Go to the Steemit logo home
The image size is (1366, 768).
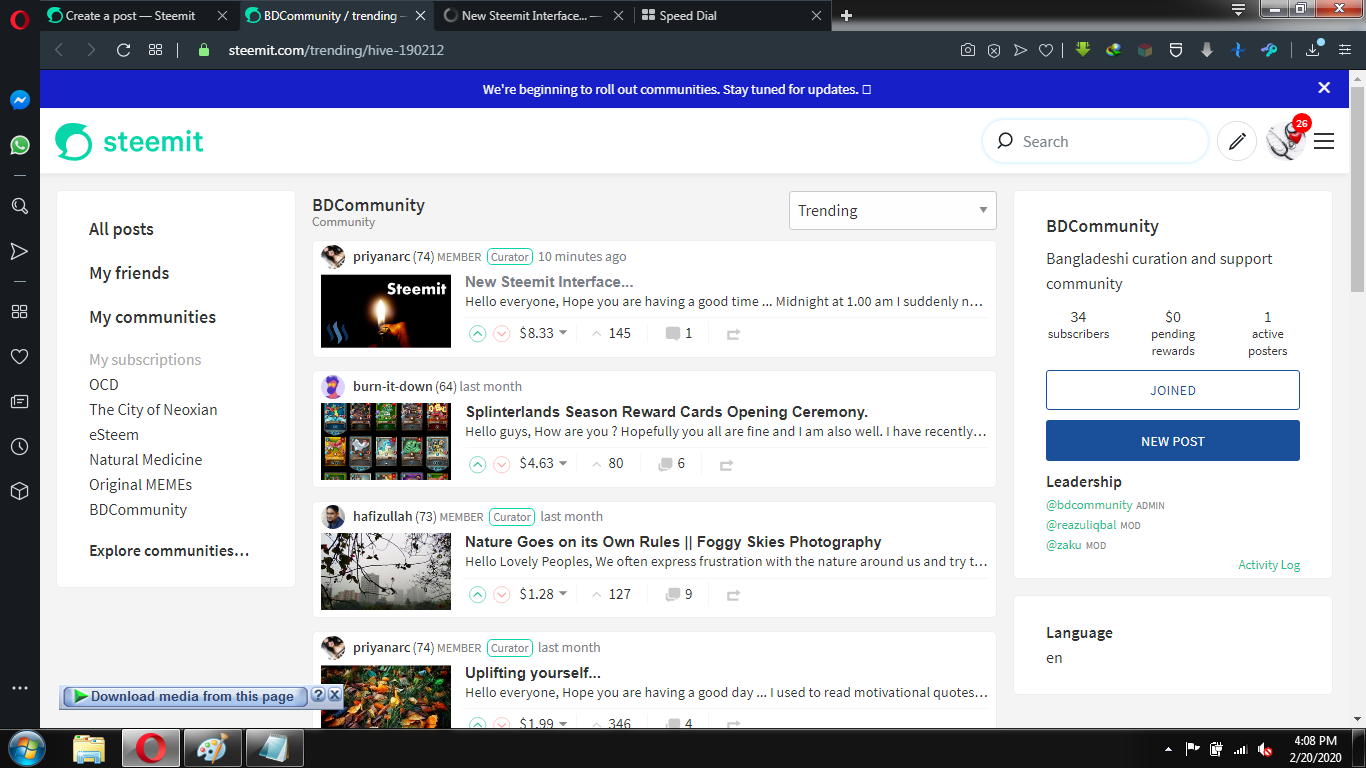pos(129,142)
